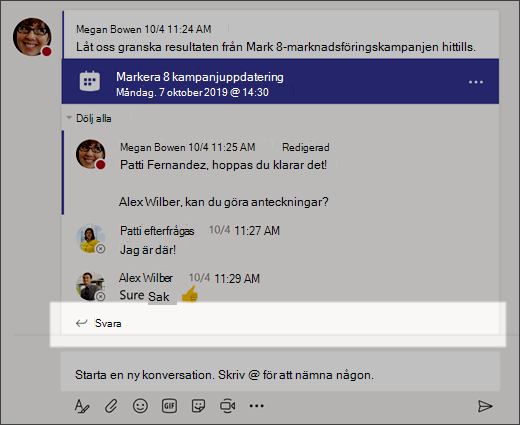Click the Redigerad label on Megan's reply
The height and width of the screenshot is (425, 520).
tap(306, 147)
